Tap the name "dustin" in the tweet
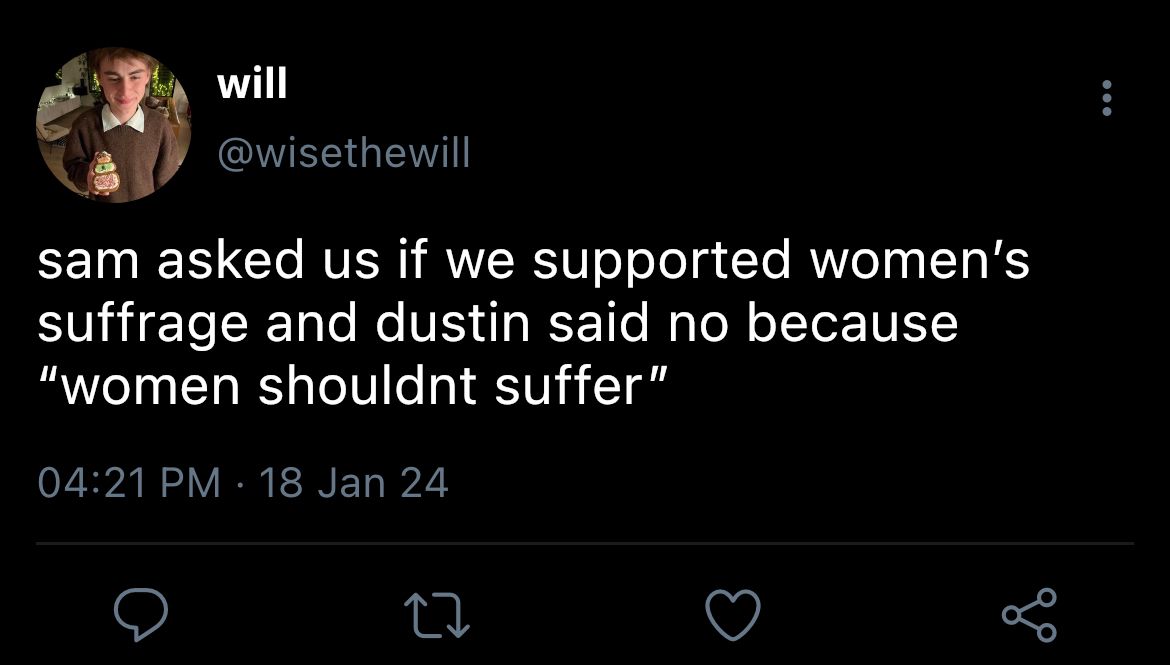Viewport: 1170px width, 665px height. coord(452,323)
